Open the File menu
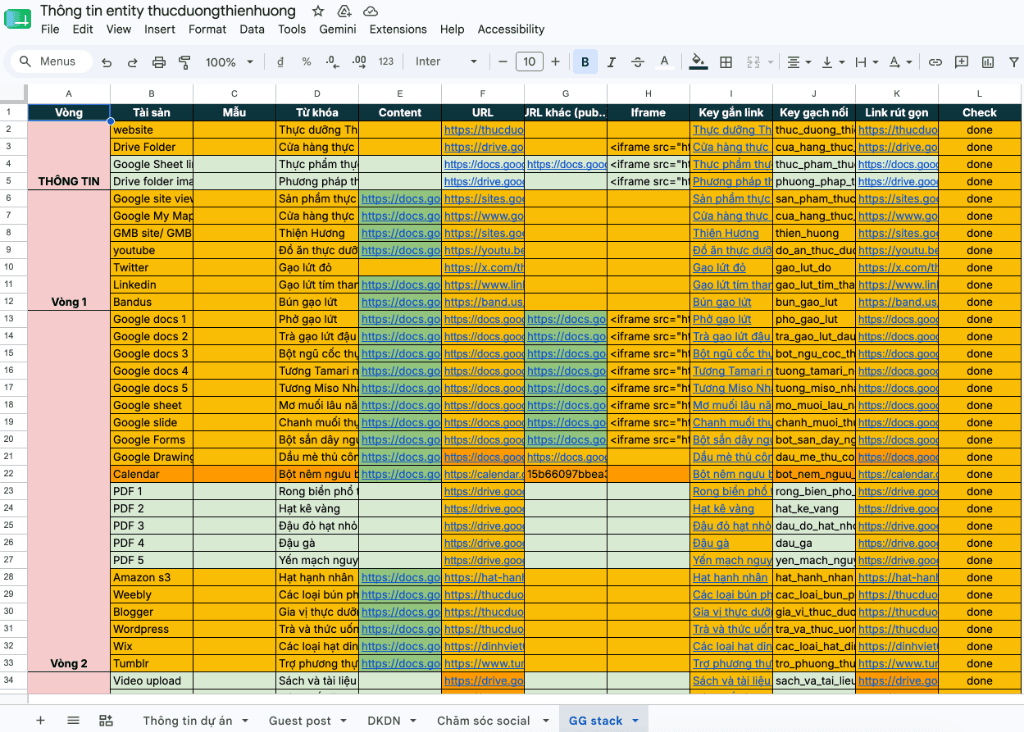The height and width of the screenshot is (732, 1024). pos(50,29)
